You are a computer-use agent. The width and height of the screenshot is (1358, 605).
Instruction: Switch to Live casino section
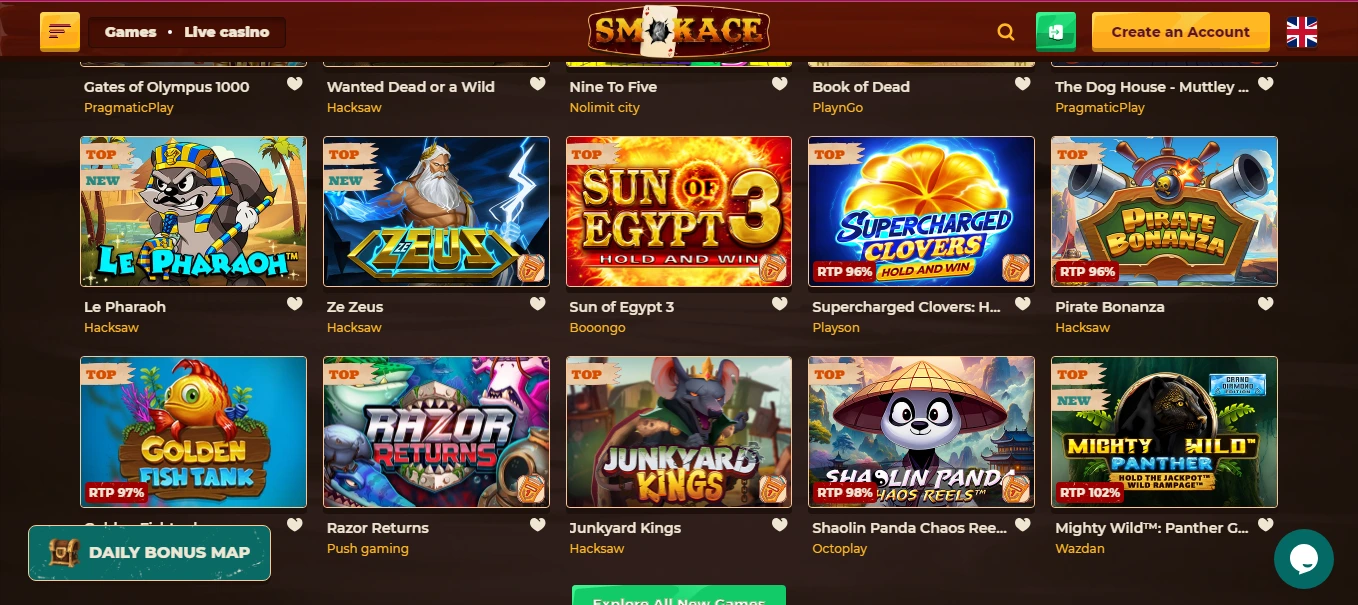click(x=226, y=32)
